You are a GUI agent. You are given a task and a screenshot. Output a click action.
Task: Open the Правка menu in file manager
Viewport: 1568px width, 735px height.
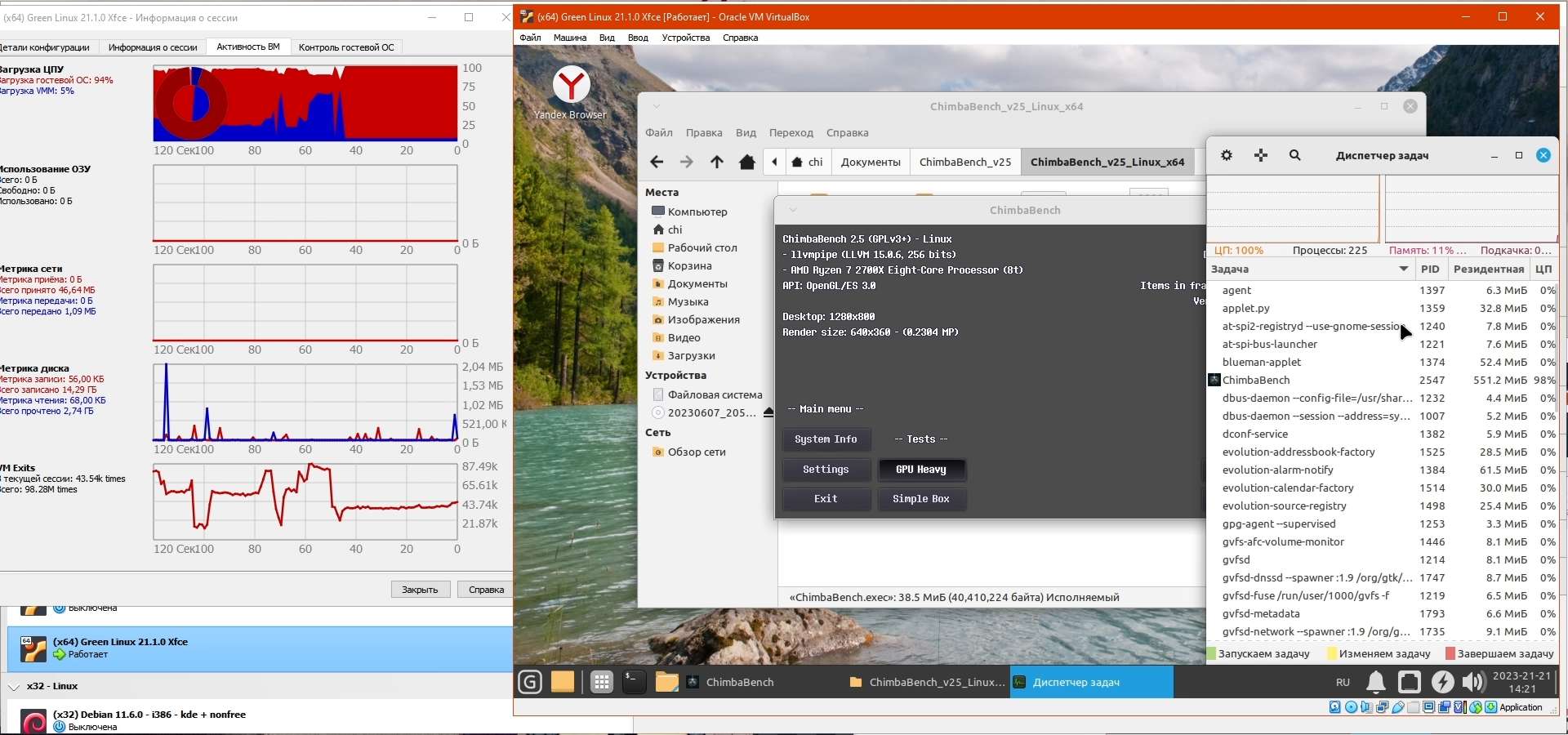[704, 133]
